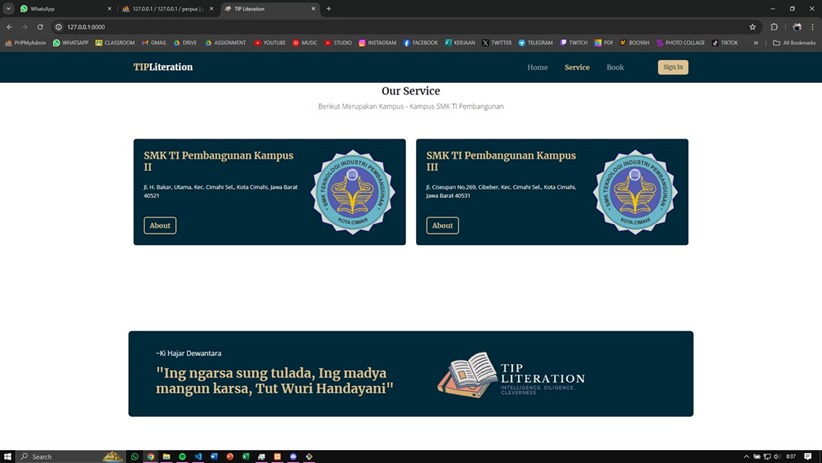The width and height of the screenshot is (822, 463).
Task: Click the Telegram bookmark
Action: pyautogui.click(x=535, y=43)
